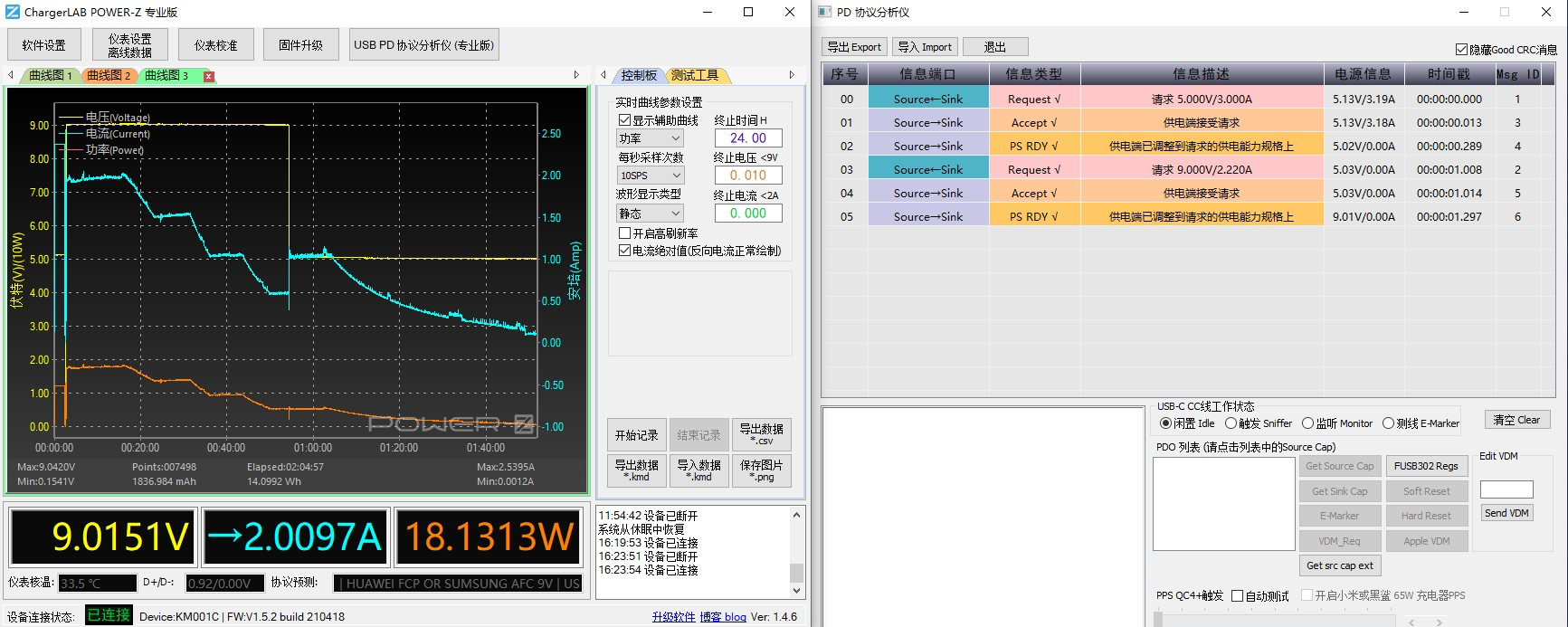Click the ChargerLAB POWER-Z app icon
This screenshot has width=1568, height=627.
point(13,12)
